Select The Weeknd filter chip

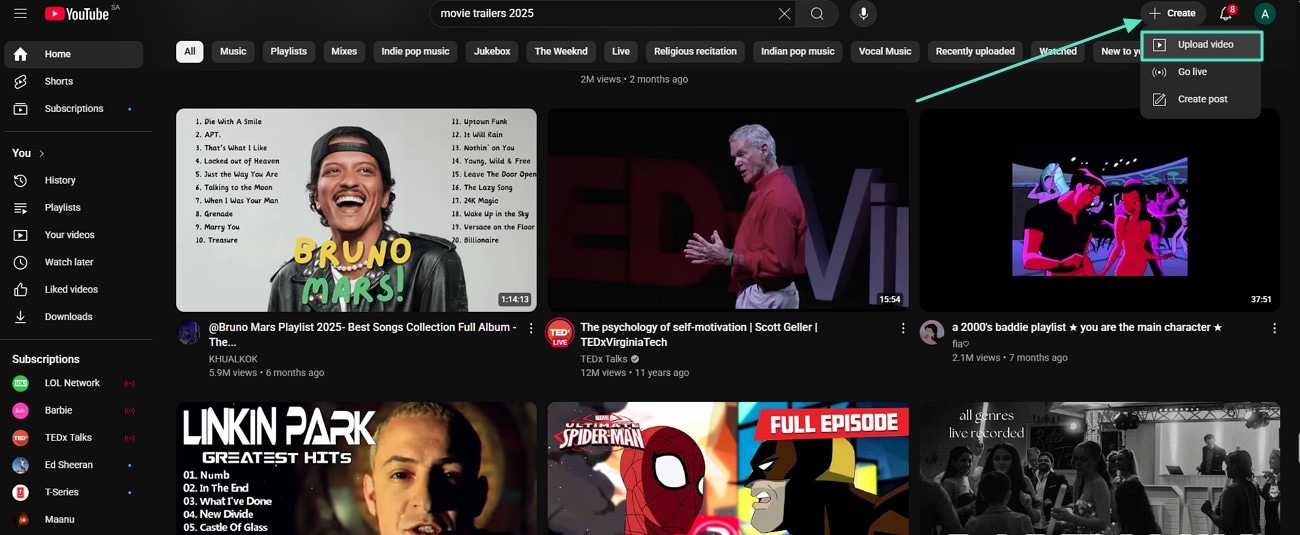point(561,51)
